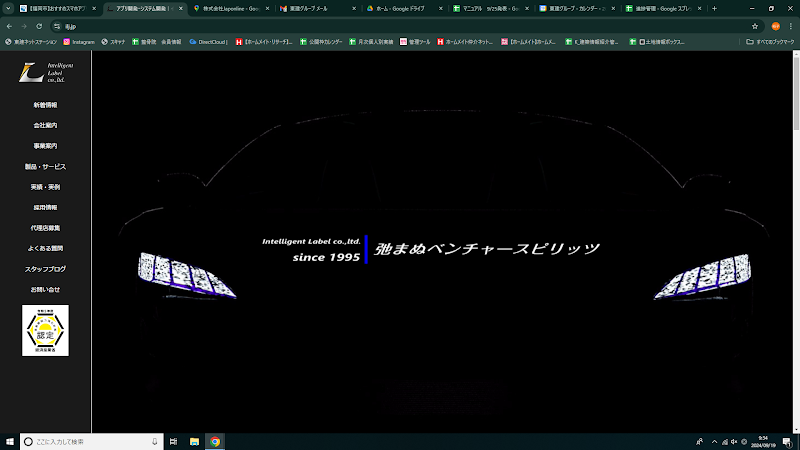Open the ネットステーション bookmark
Screen dimensions: 800x450
(x=31, y=42)
